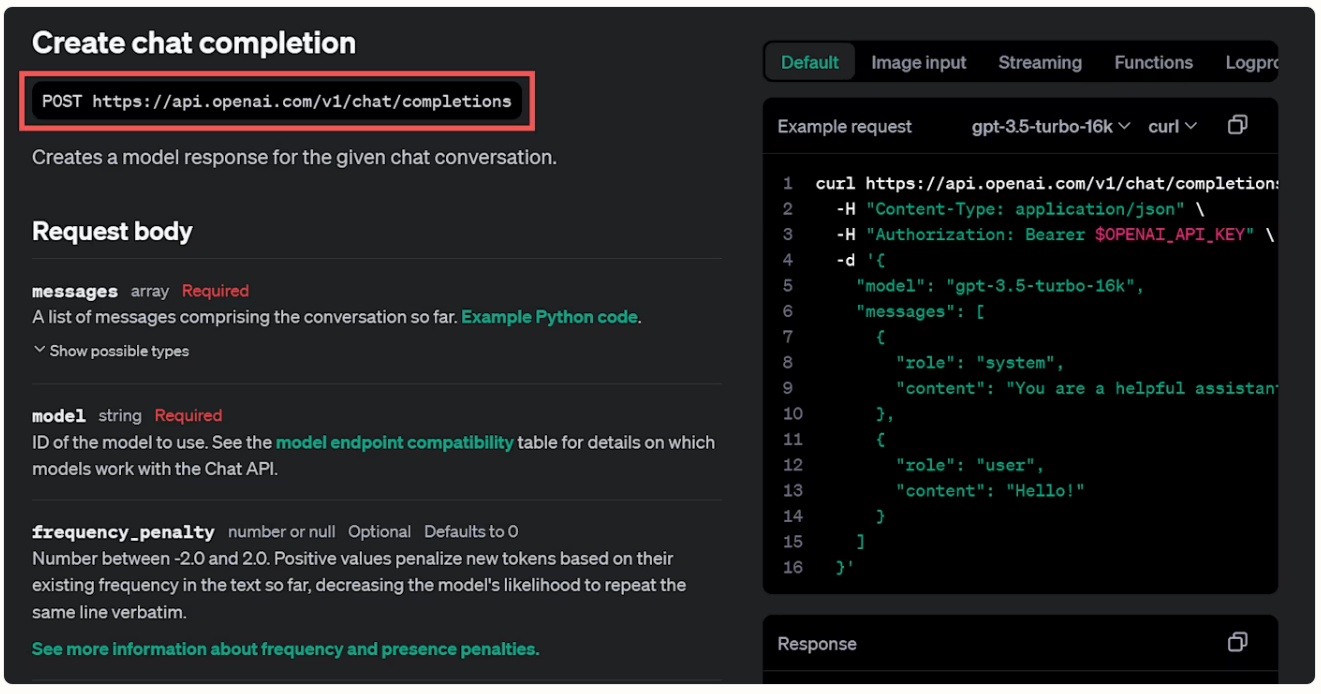Select the Default example tab

click(x=809, y=62)
